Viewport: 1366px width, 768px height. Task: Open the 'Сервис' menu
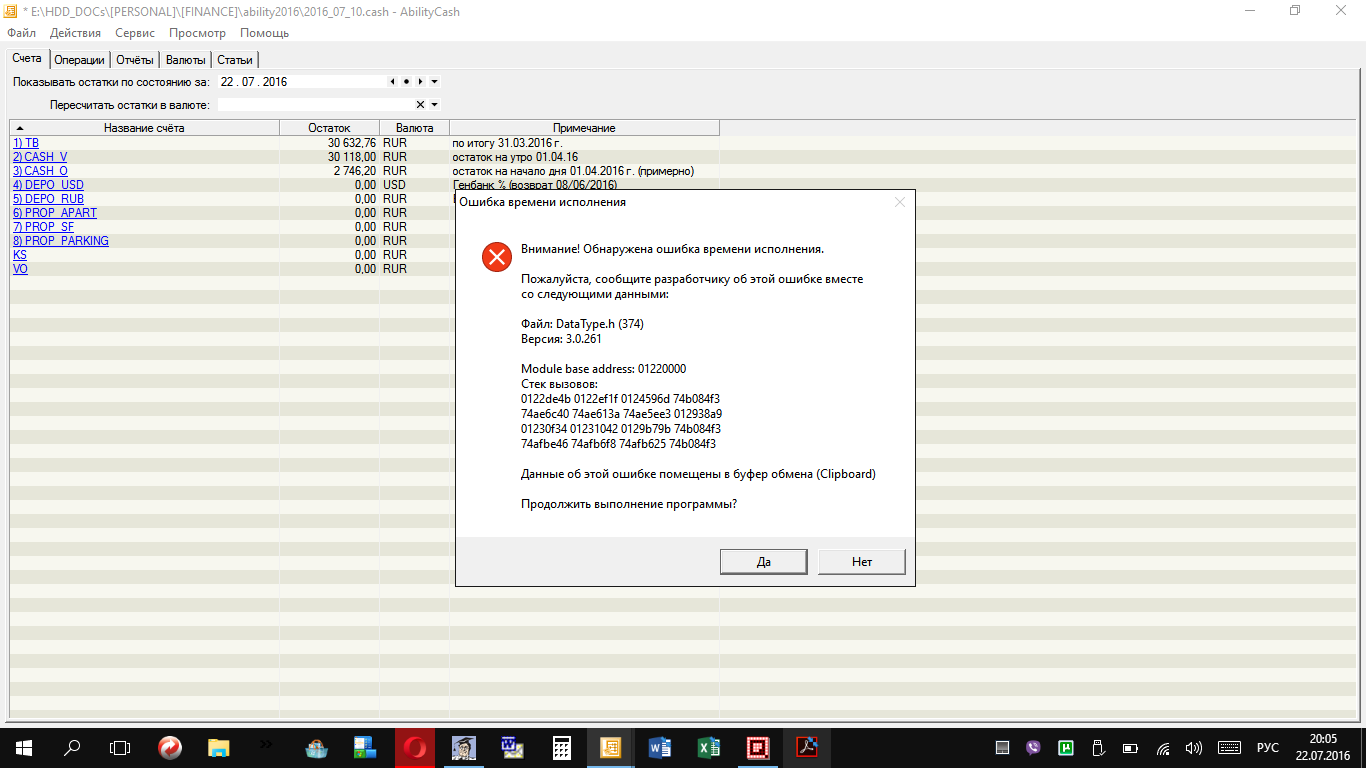coord(135,33)
